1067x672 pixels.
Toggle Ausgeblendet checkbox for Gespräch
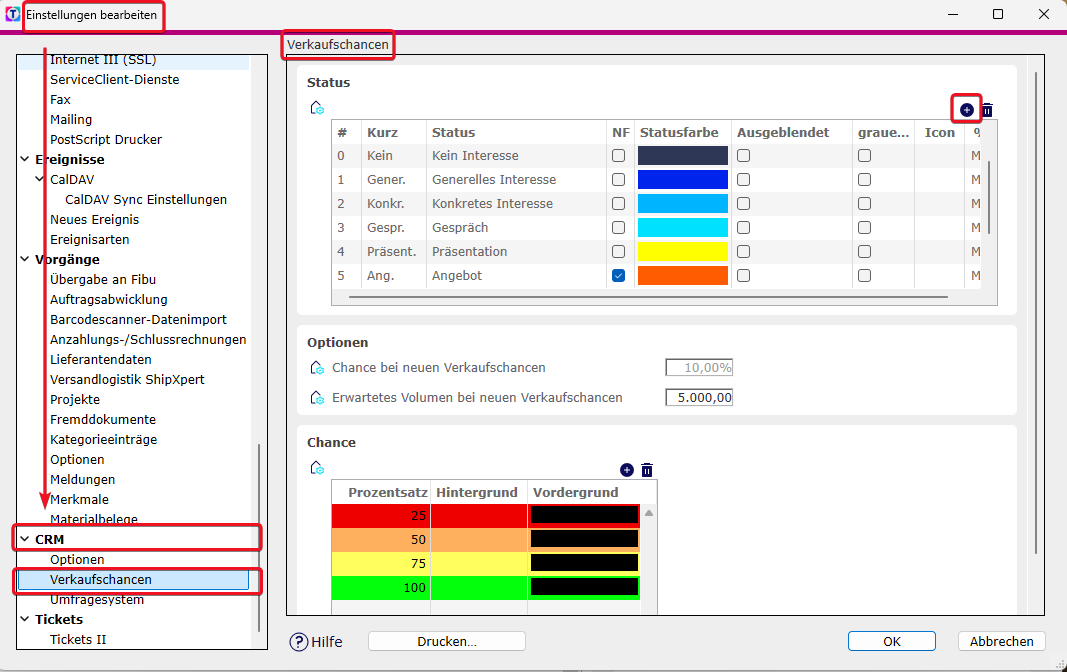click(744, 227)
